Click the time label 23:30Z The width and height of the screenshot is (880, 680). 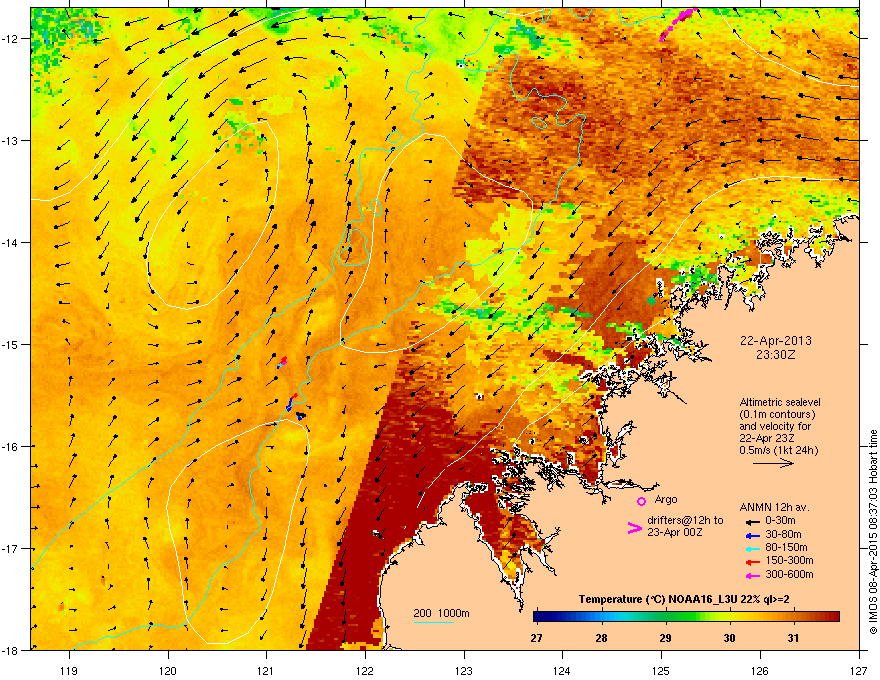tap(776, 355)
